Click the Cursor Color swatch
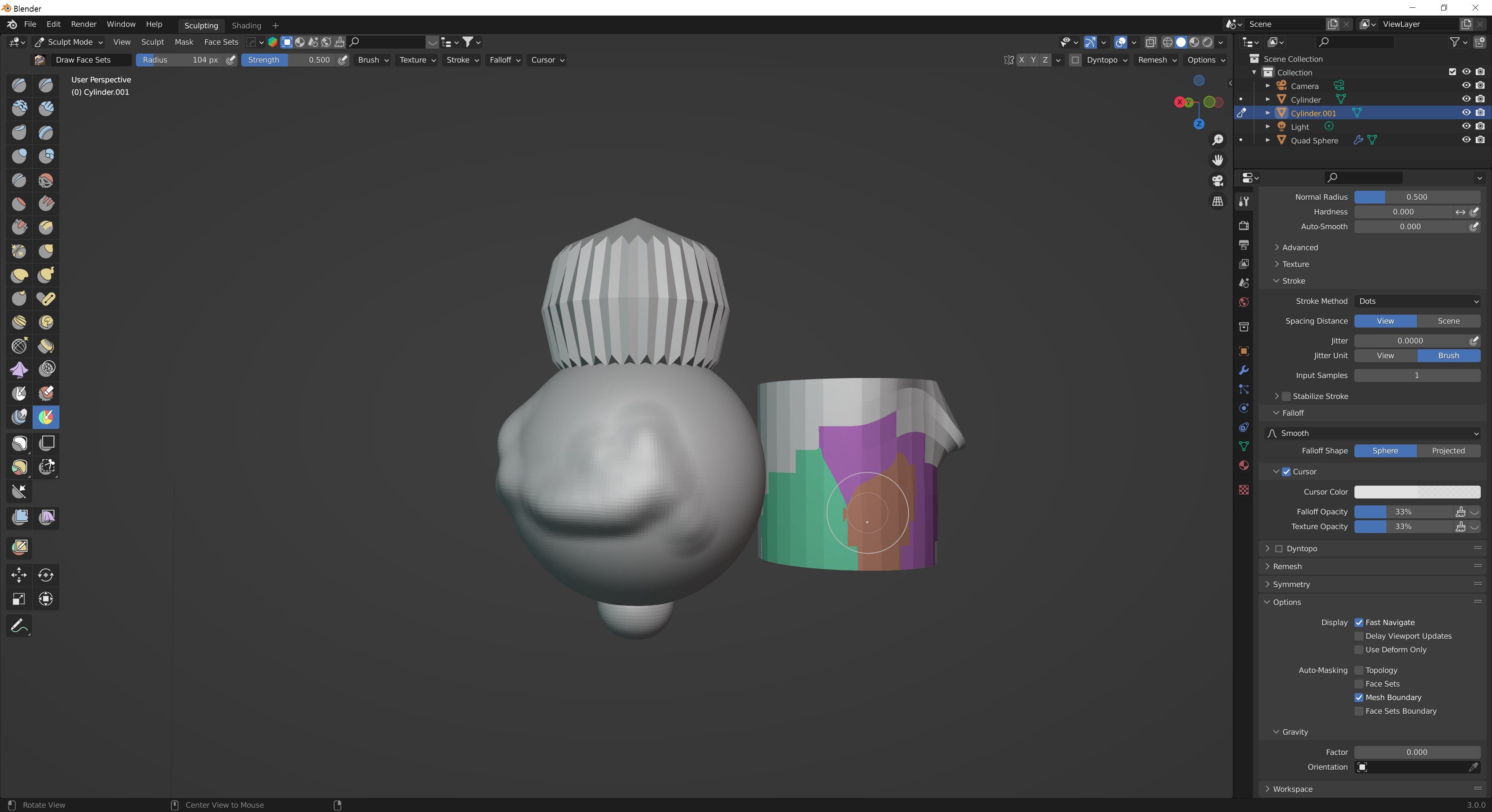1492x812 pixels. click(x=1417, y=492)
